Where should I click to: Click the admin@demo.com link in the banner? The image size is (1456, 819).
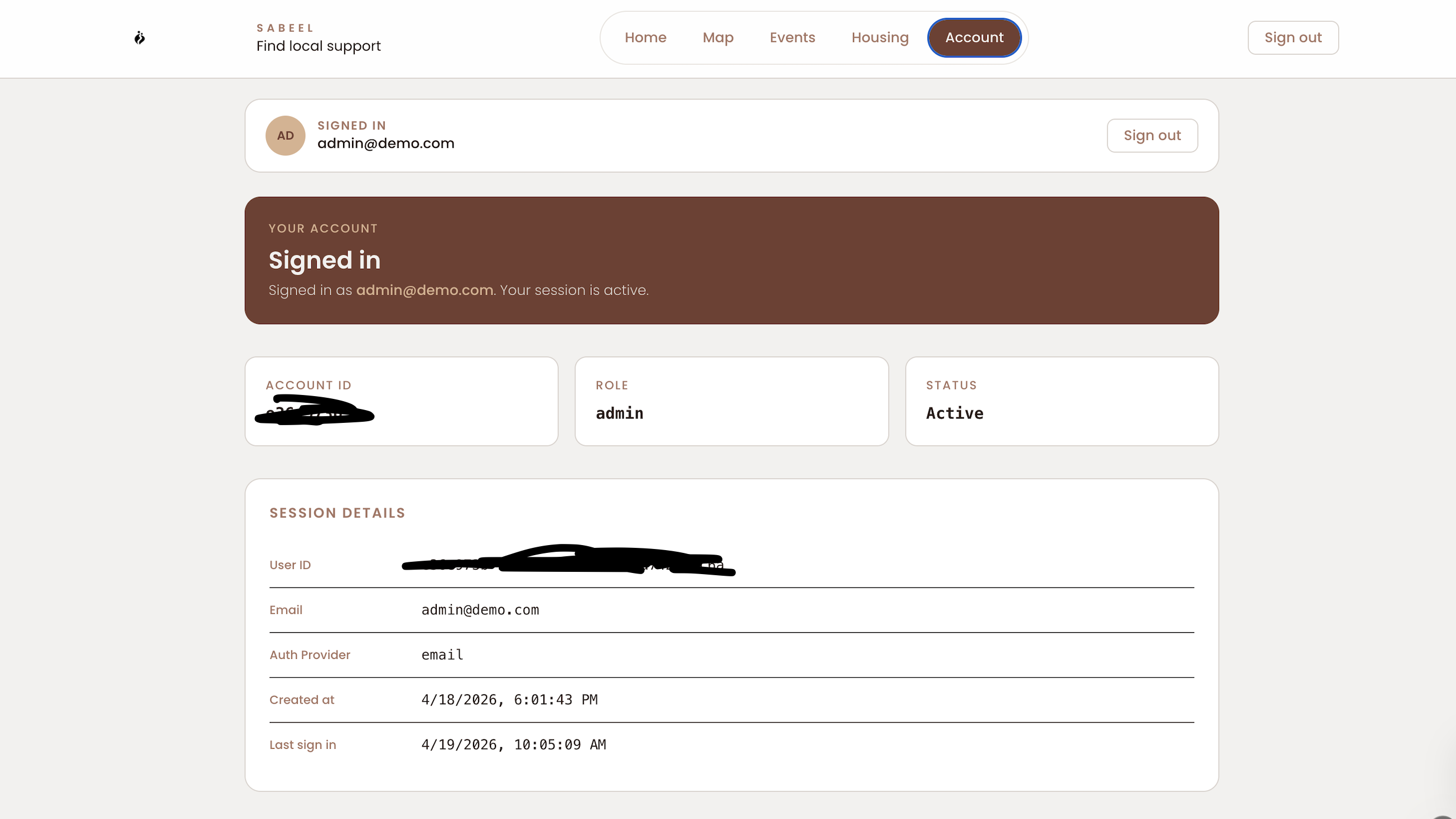click(x=425, y=290)
